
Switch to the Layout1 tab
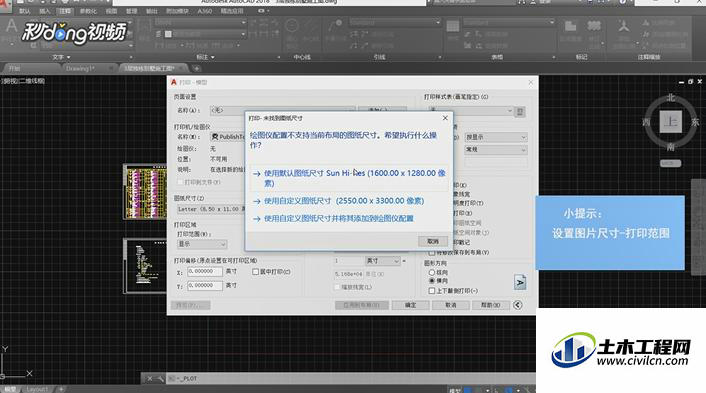click(x=36, y=389)
